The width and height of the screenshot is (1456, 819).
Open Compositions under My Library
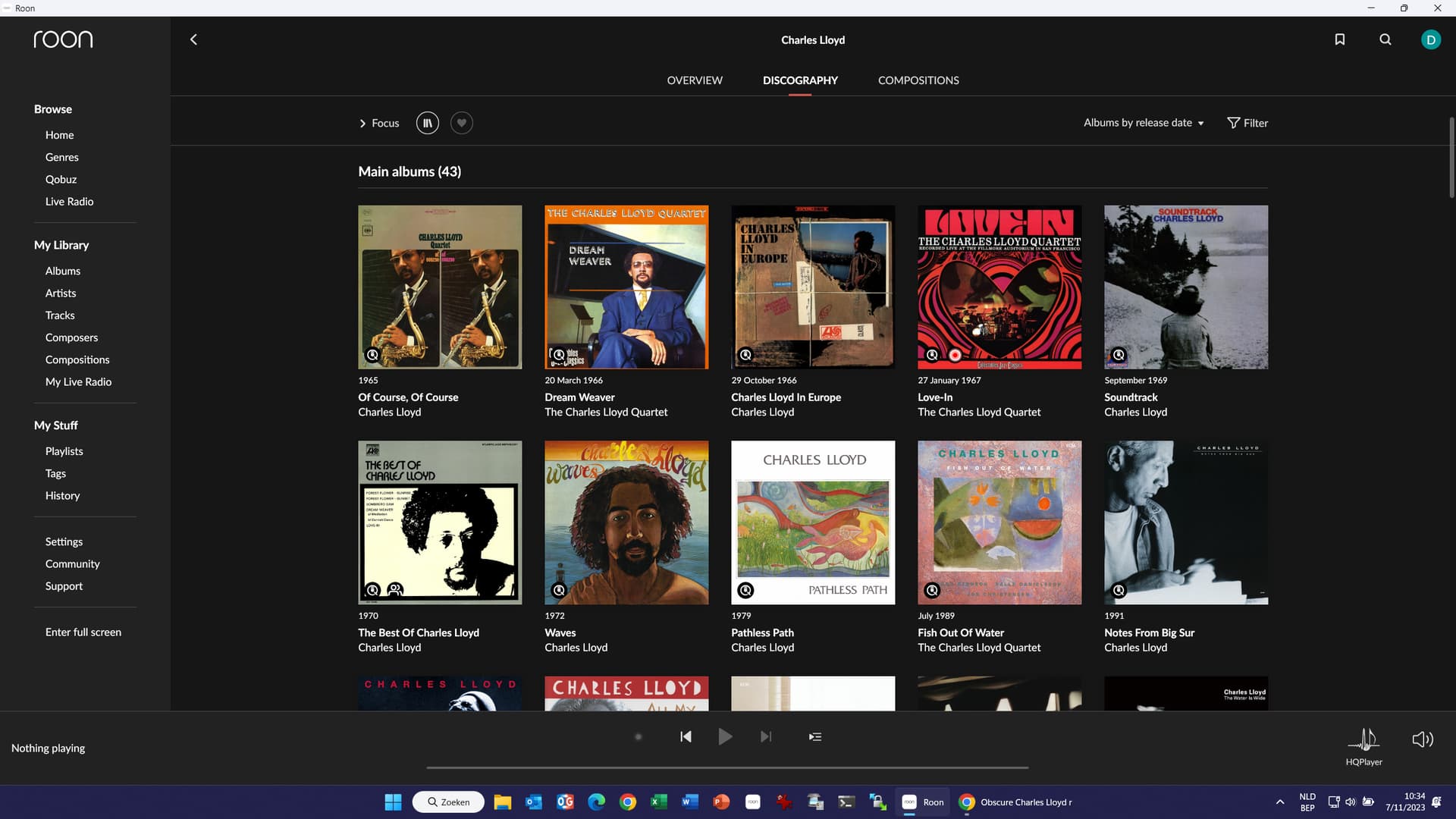coord(77,359)
